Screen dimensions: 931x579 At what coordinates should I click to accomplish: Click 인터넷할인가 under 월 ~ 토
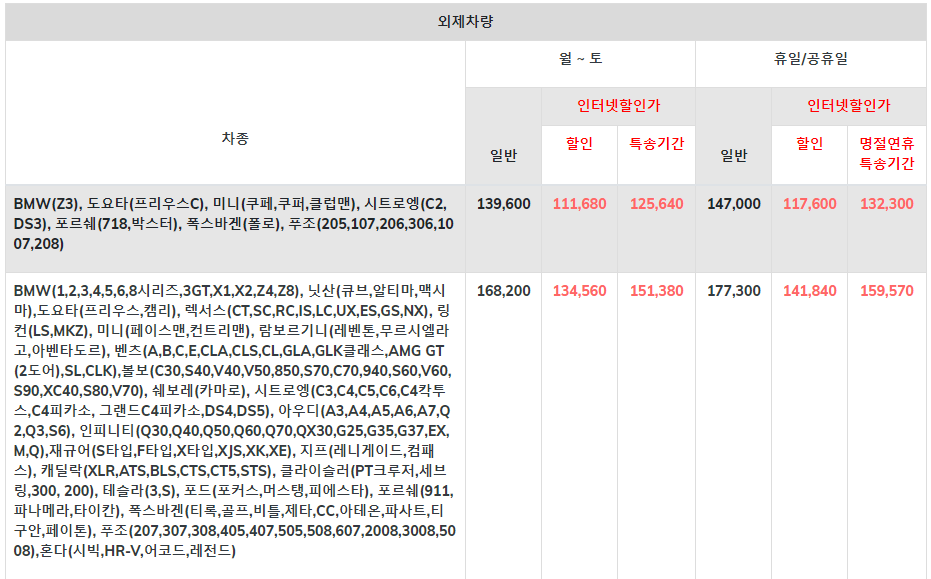pos(618,106)
